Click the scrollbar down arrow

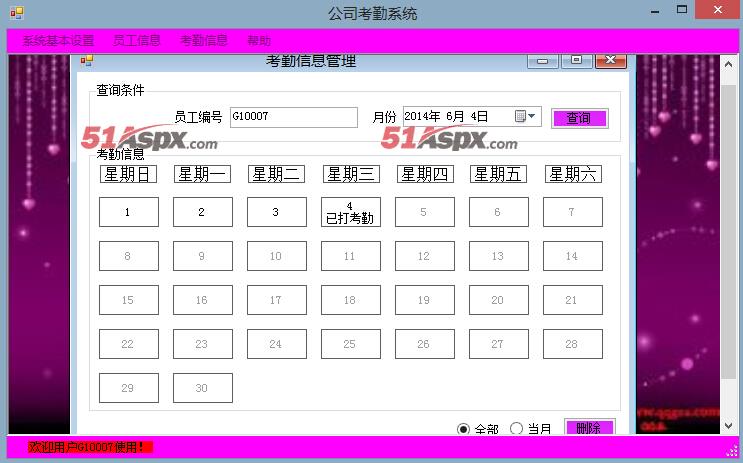click(x=728, y=426)
